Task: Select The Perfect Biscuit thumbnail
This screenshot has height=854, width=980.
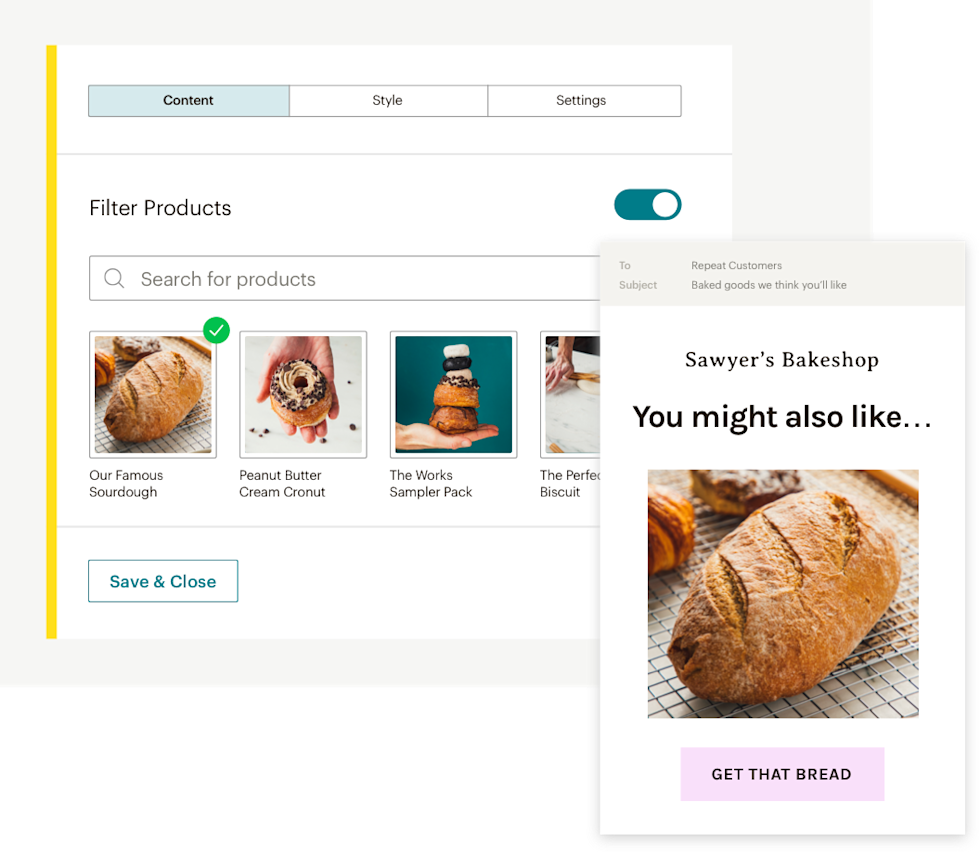Action: point(570,394)
